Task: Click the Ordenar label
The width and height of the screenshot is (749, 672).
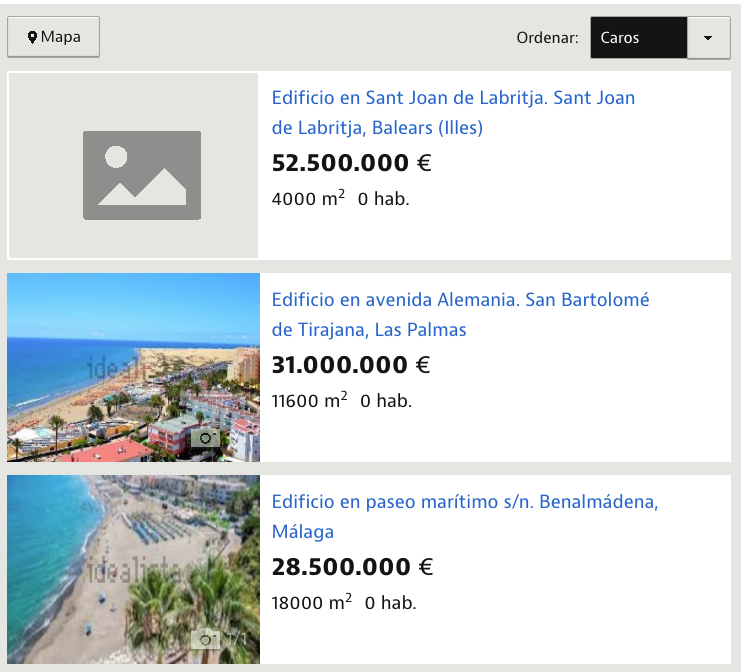Action: click(x=547, y=38)
